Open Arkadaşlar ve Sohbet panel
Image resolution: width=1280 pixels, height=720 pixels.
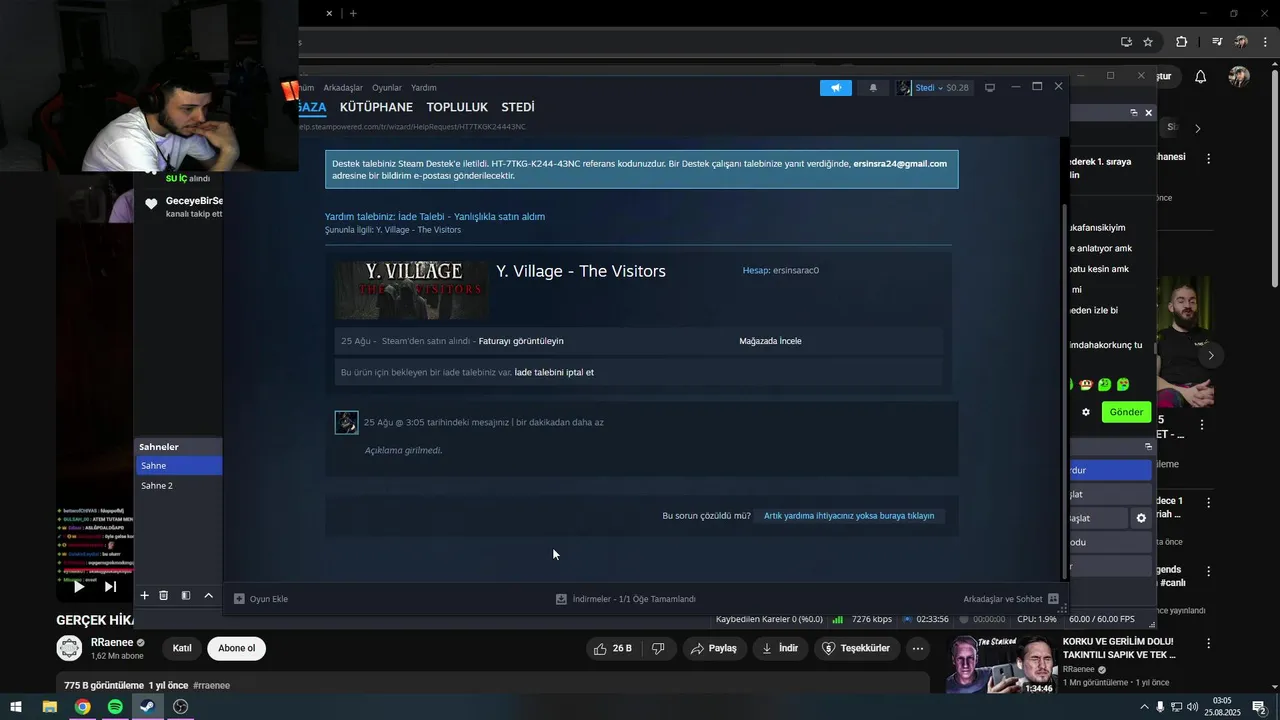click(1011, 599)
